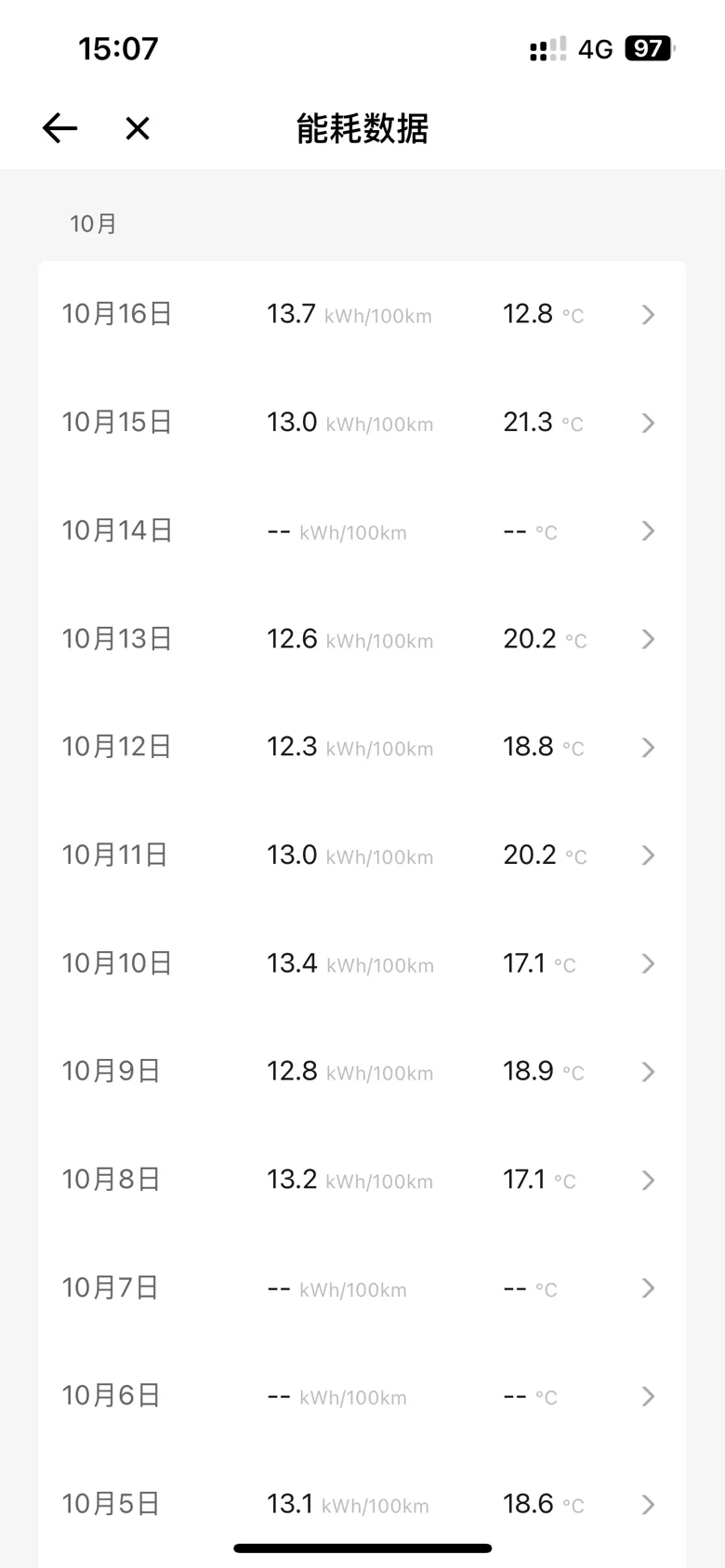Tap the chevron for 10月12日
725x1568 pixels.
click(649, 748)
